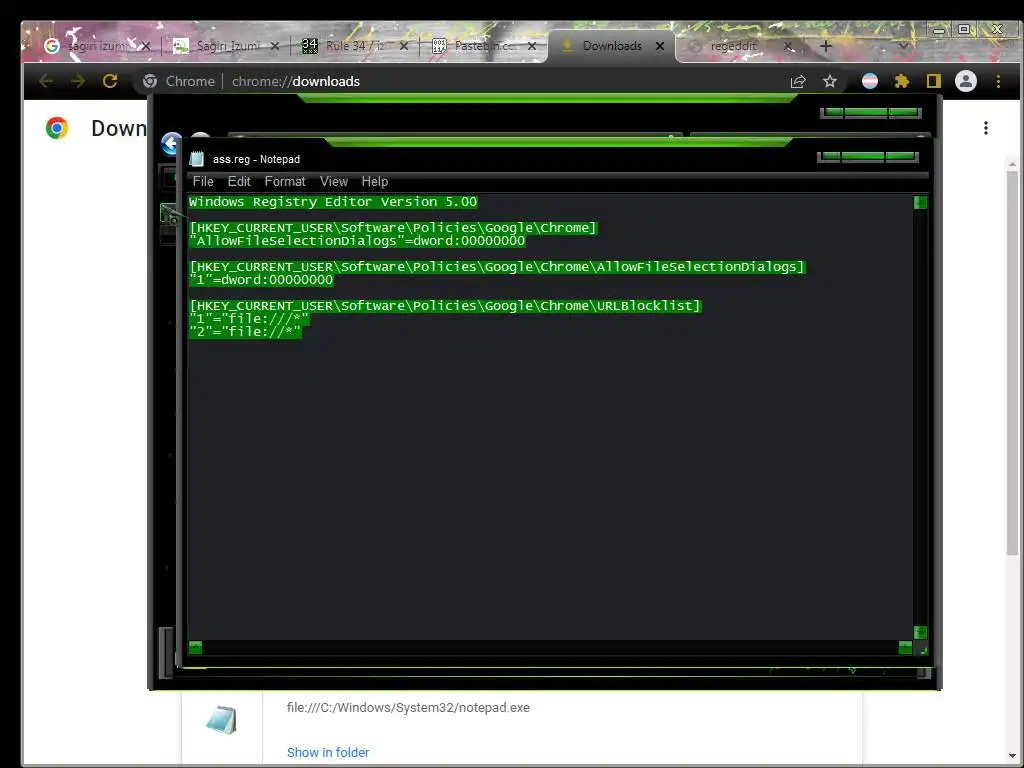Click the Chrome logo on the Downloads page
Image resolution: width=1024 pixels, height=768 pixels.
(x=57, y=128)
